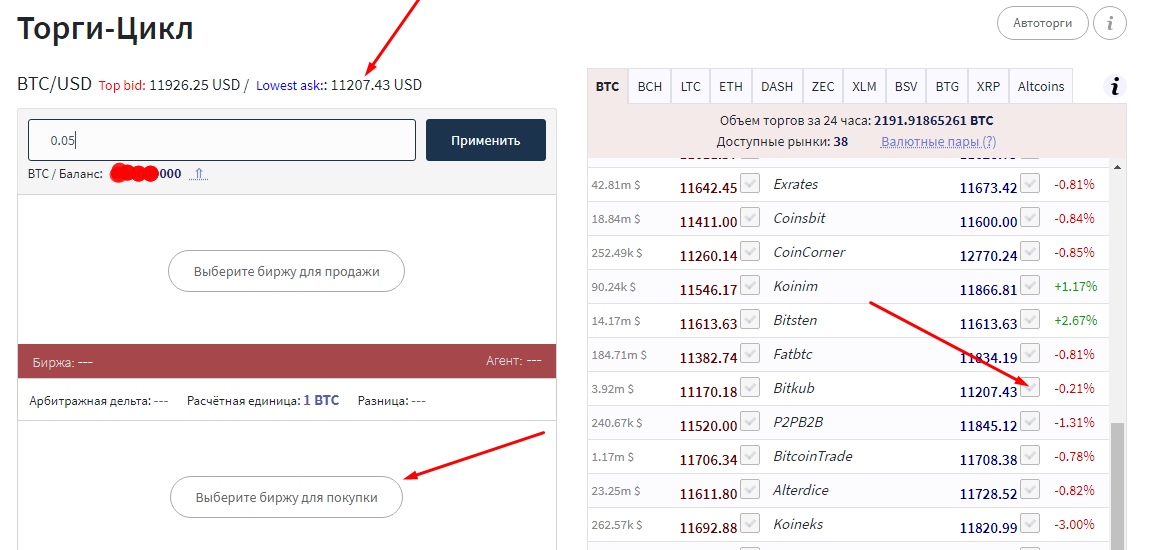The height and width of the screenshot is (550, 1161).
Task: Switch to the Altcoins tab
Action: (x=1040, y=87)
